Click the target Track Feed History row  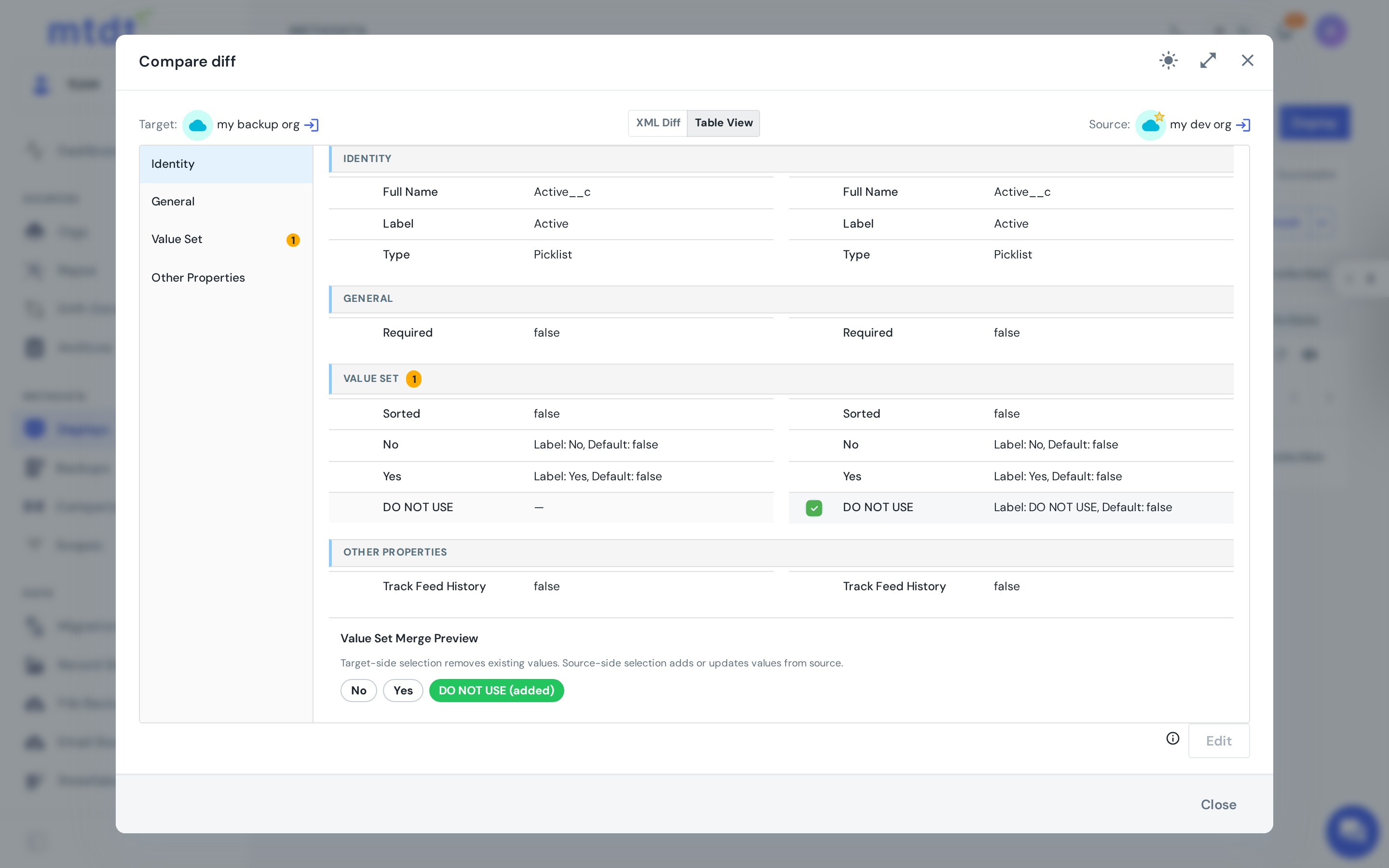coord(551,586)
